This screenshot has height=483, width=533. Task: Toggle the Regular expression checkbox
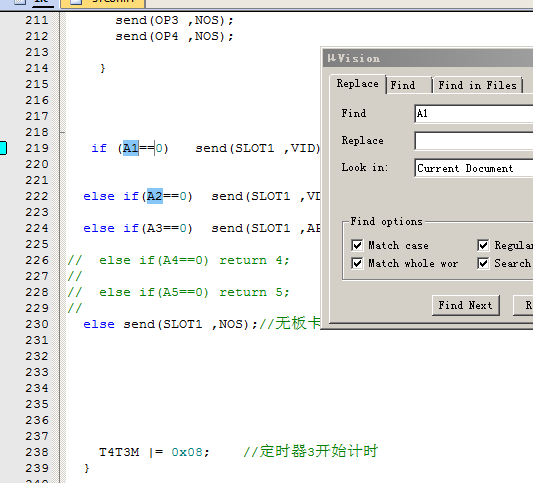pyautogui.click(x=483, y=245)
